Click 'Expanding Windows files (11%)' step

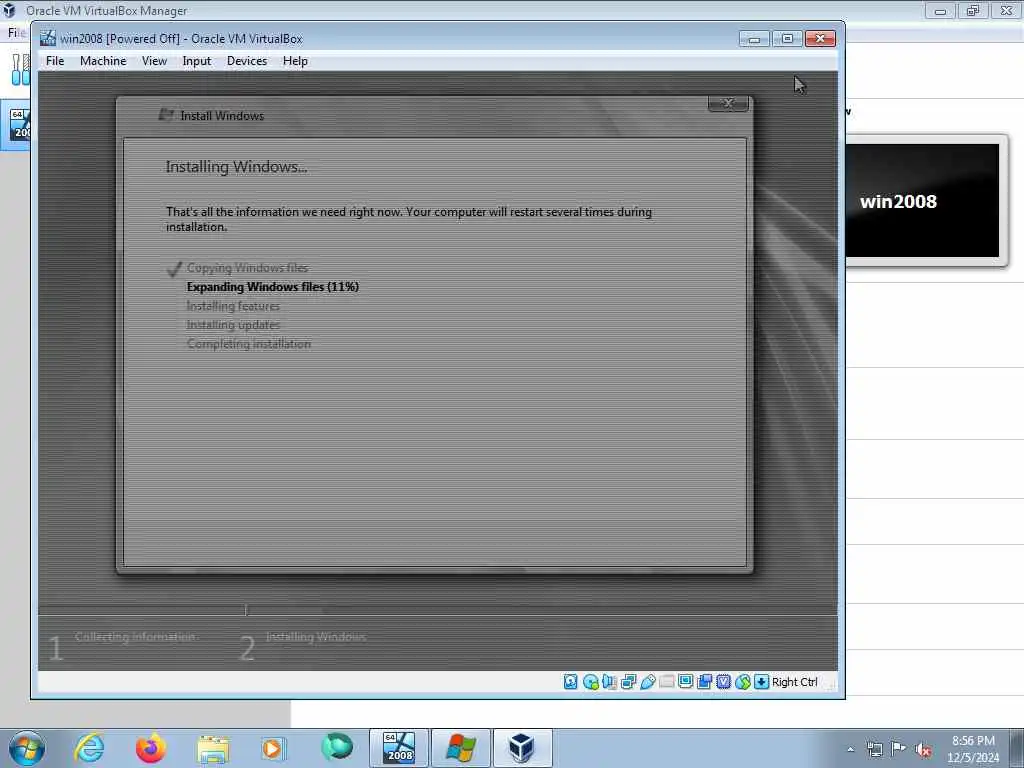(x=273, y=287)
